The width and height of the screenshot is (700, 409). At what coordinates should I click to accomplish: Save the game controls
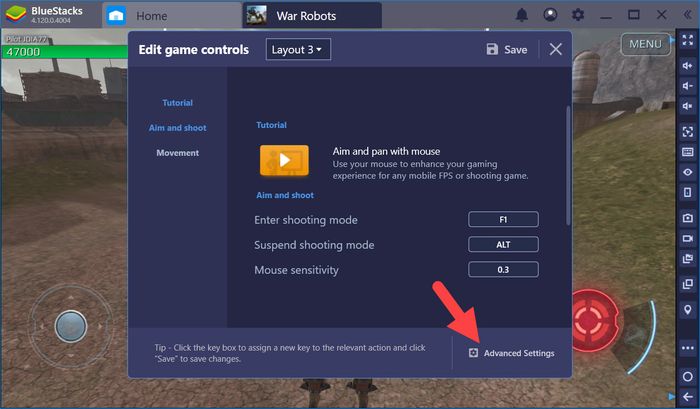coord(507,49)
